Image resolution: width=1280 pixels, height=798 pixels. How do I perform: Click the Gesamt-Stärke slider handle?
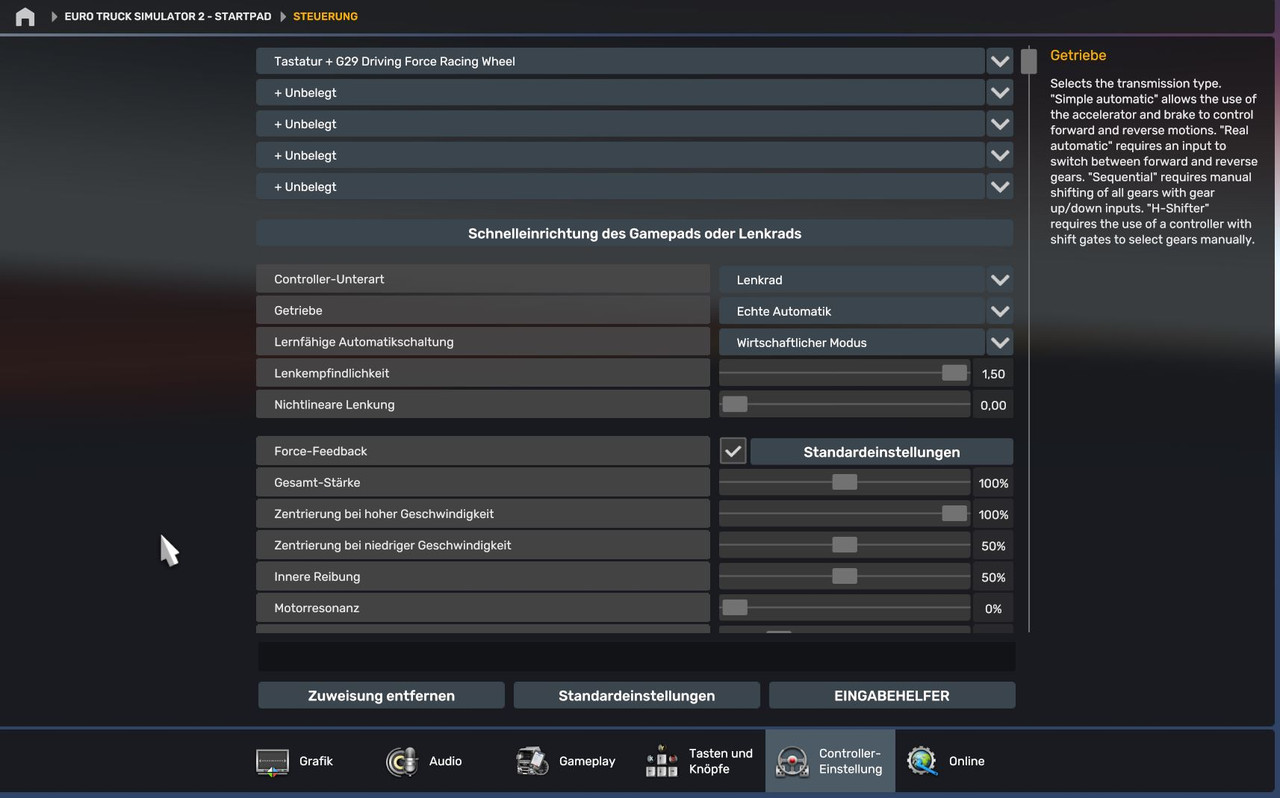click(844, 482)
